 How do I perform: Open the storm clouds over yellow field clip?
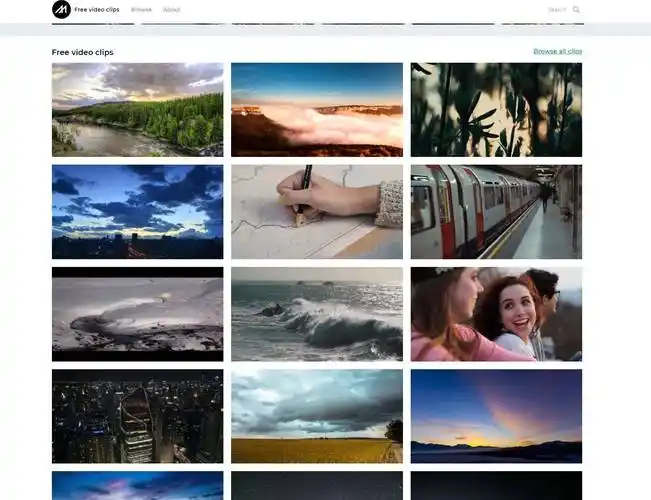tap(317, 416)
